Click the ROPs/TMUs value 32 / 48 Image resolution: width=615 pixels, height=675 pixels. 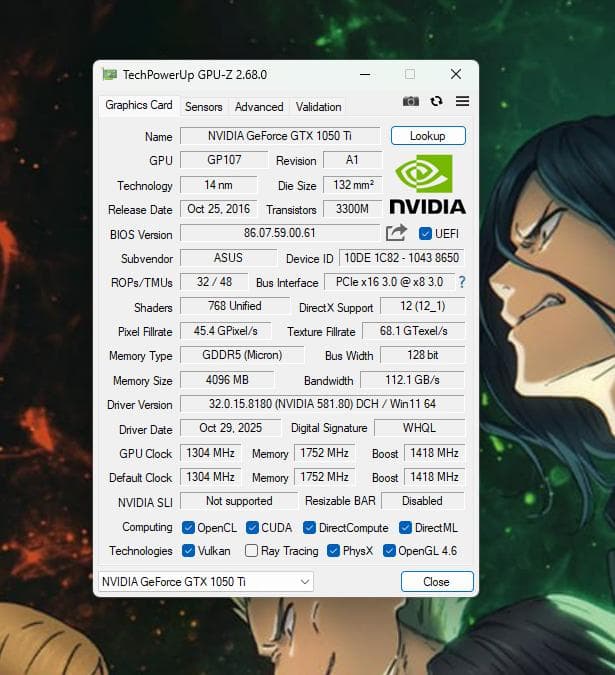click(x=214, y=282)
